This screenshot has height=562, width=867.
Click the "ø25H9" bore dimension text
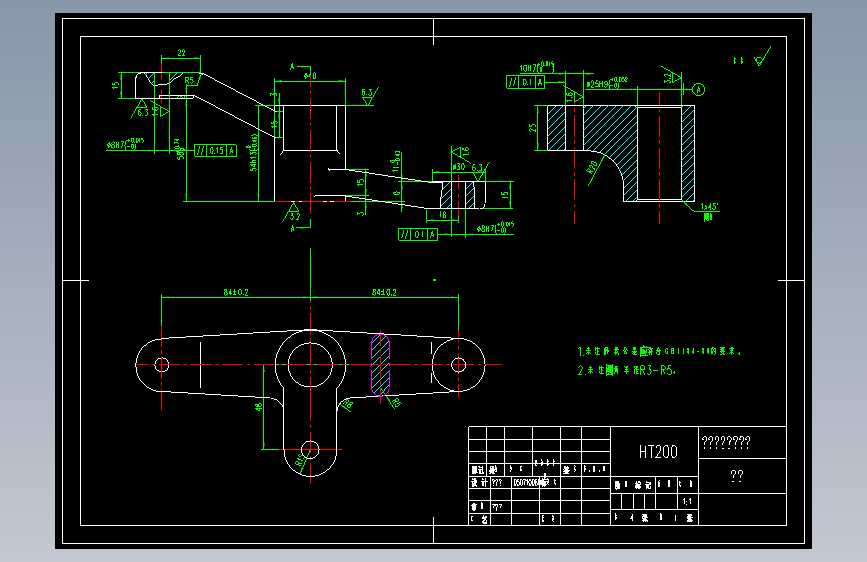coord(607,84)
